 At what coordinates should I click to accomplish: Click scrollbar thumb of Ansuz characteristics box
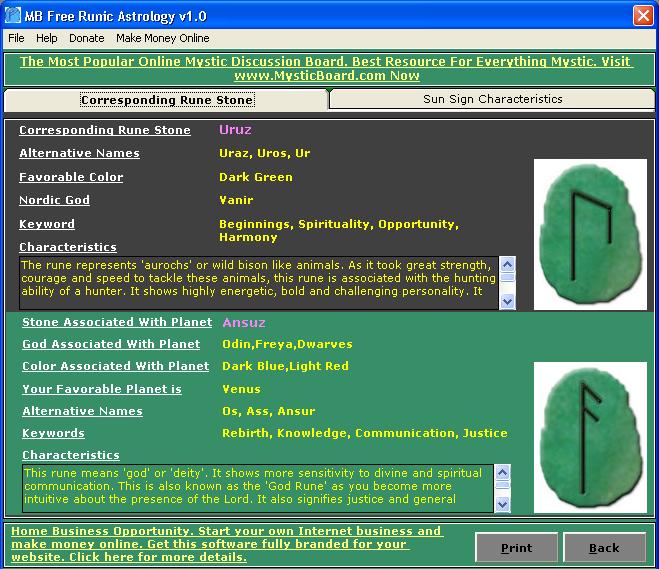pyautogui.click(x=503, y=485)
